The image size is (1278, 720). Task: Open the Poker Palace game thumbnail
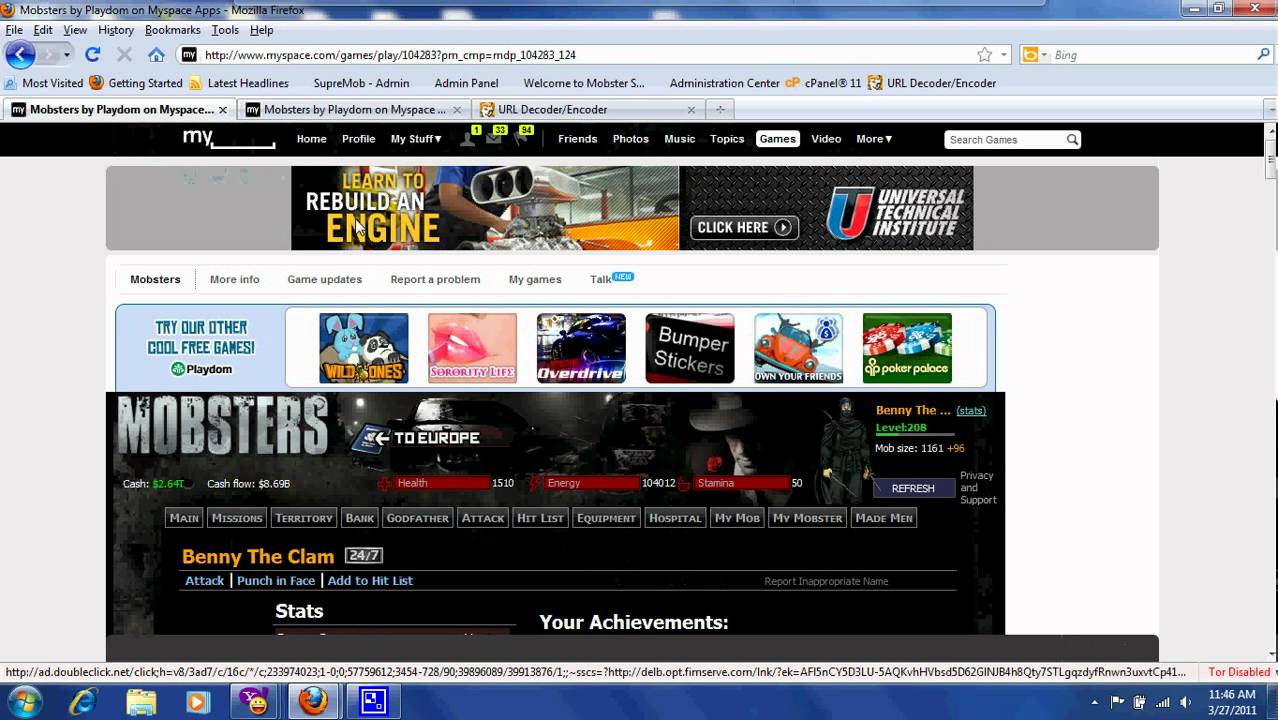pyautogui.click(x=907, y=348)
